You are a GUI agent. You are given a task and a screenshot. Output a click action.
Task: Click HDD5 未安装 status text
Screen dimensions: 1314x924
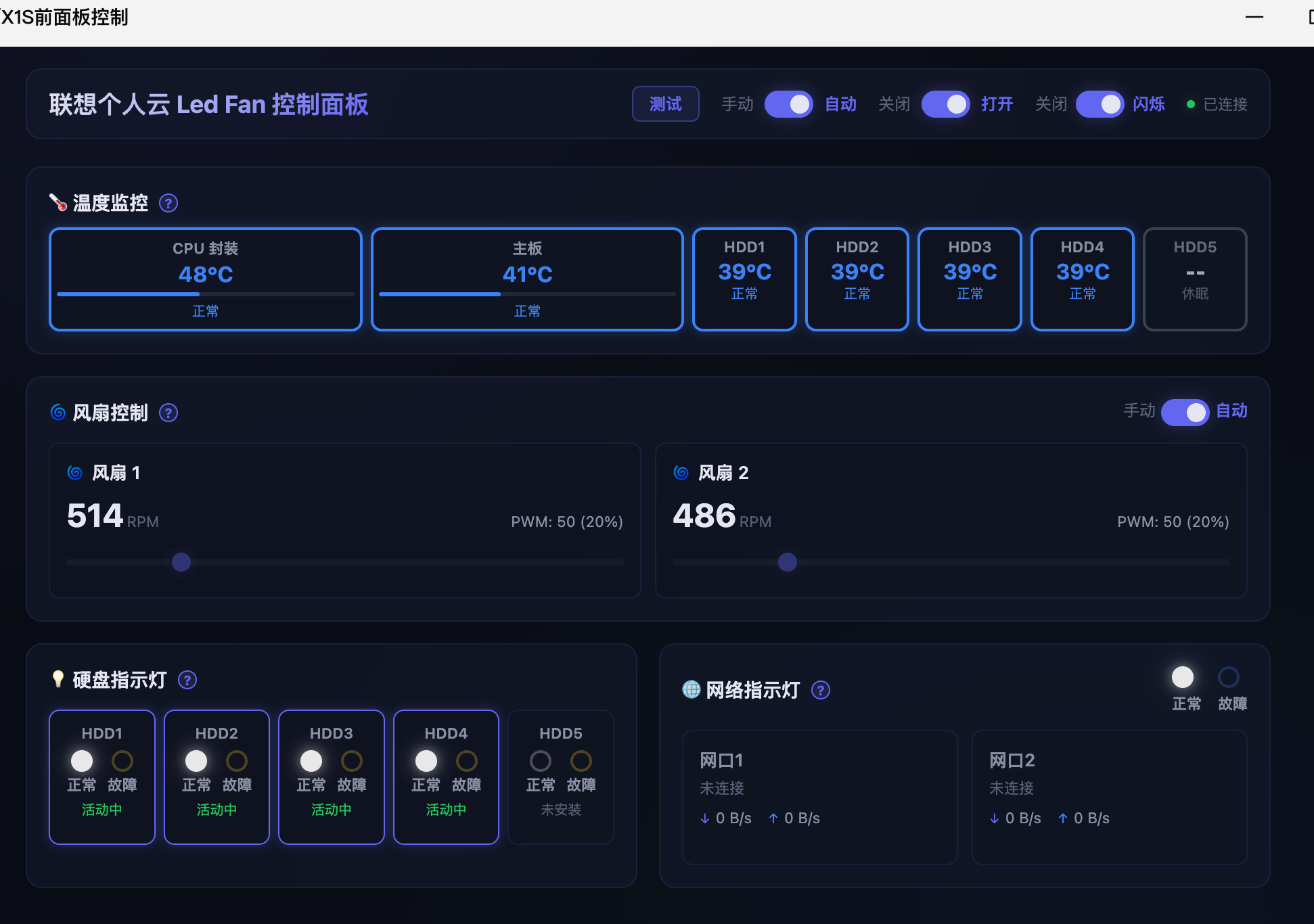(561, 810)
